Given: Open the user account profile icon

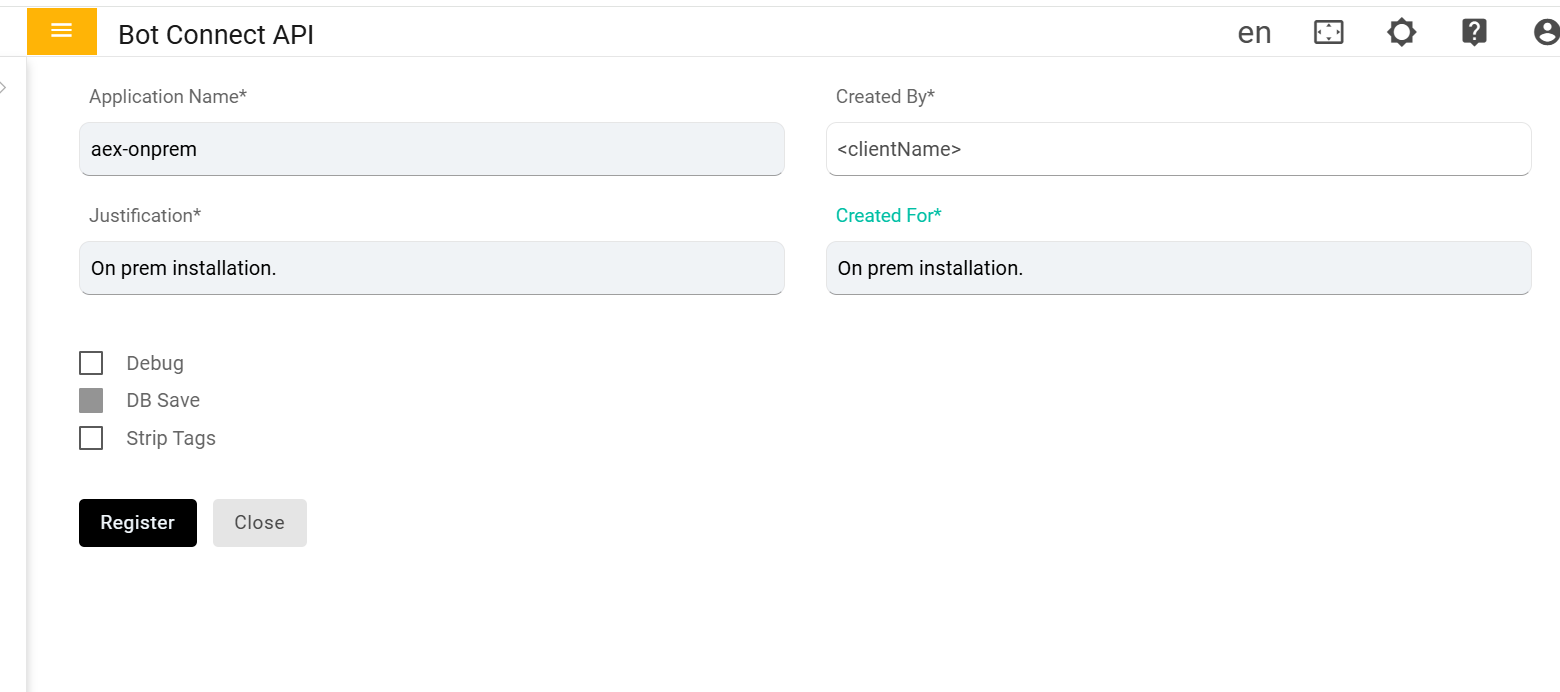Looking at the screenshot, I should (x=1546, y=33).
